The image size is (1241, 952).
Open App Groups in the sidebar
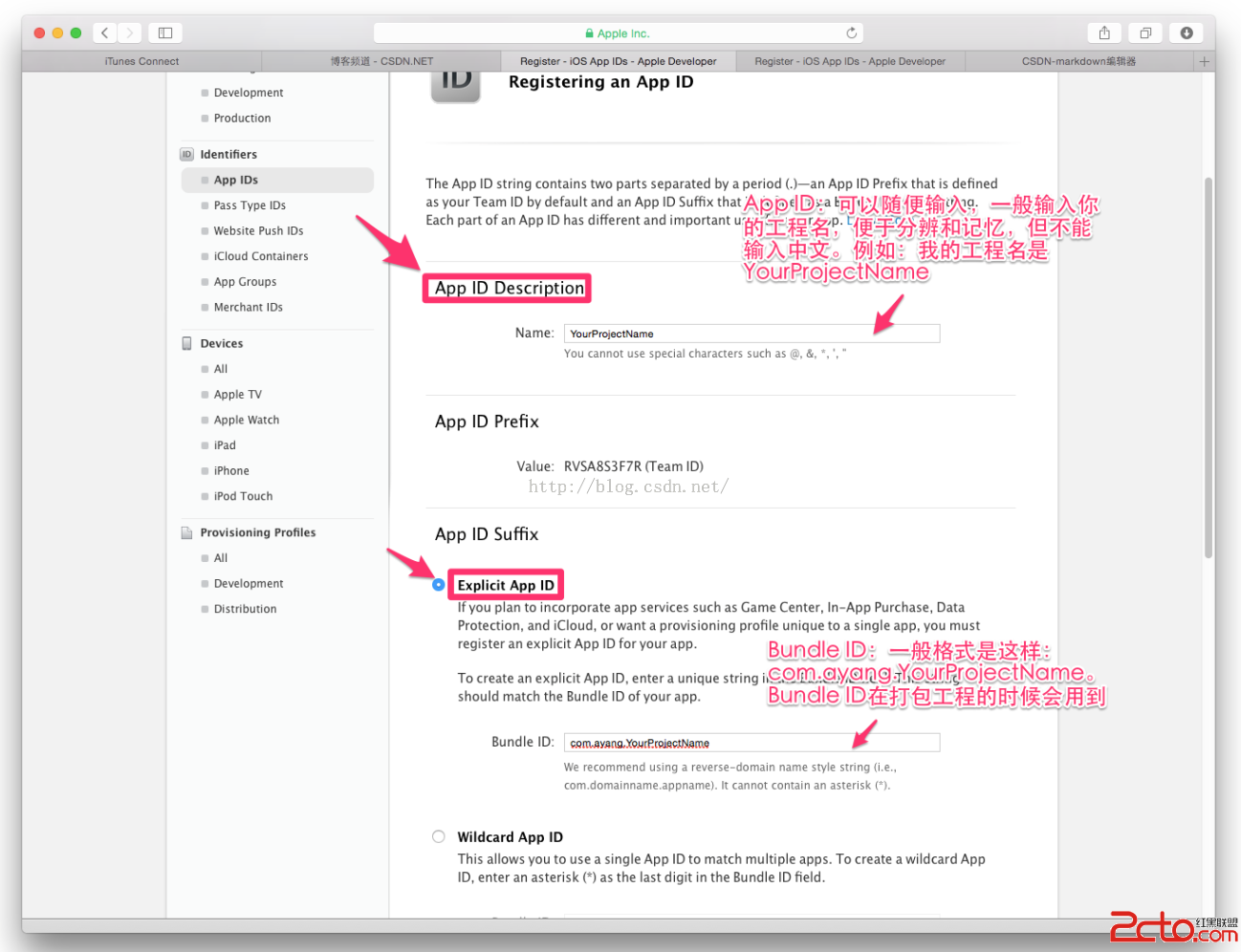click(x=245, y=282)
